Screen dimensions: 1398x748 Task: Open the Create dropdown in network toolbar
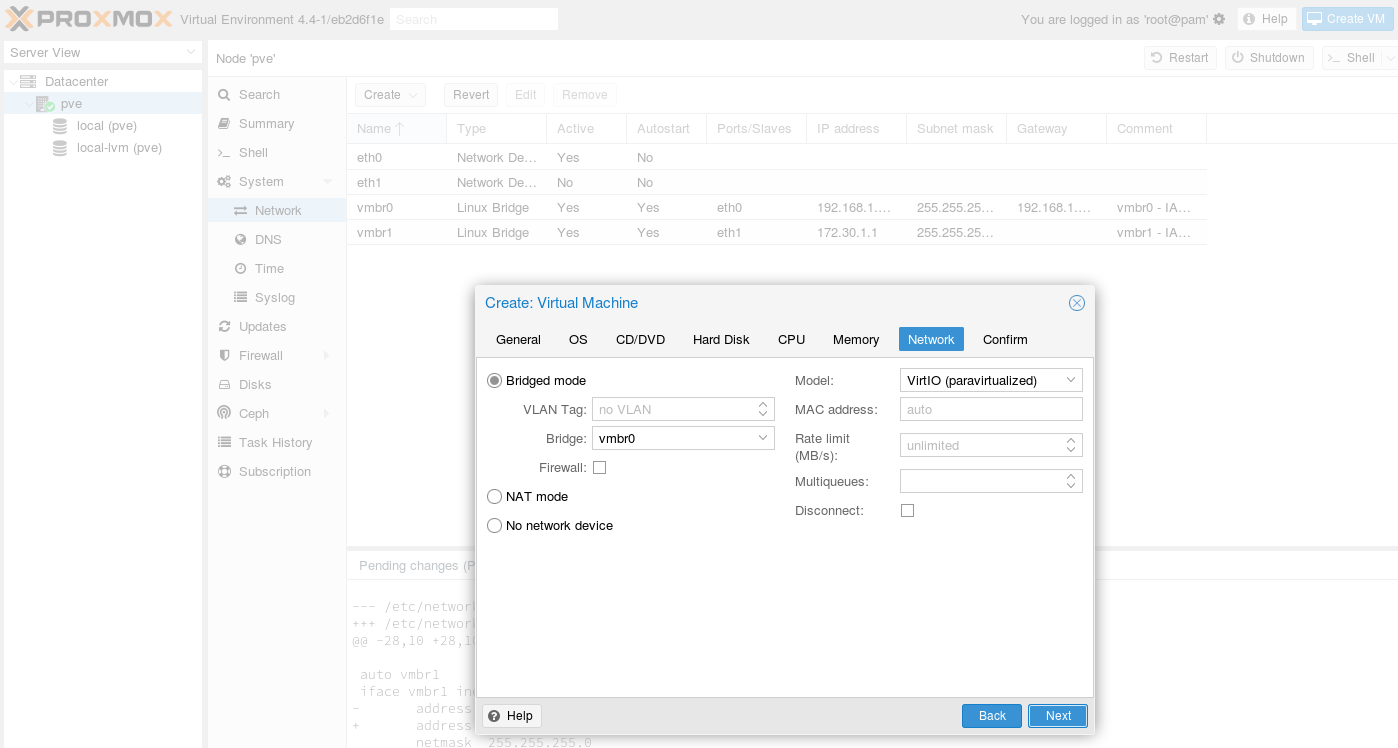pyautogui.click(x=390, y=95)
